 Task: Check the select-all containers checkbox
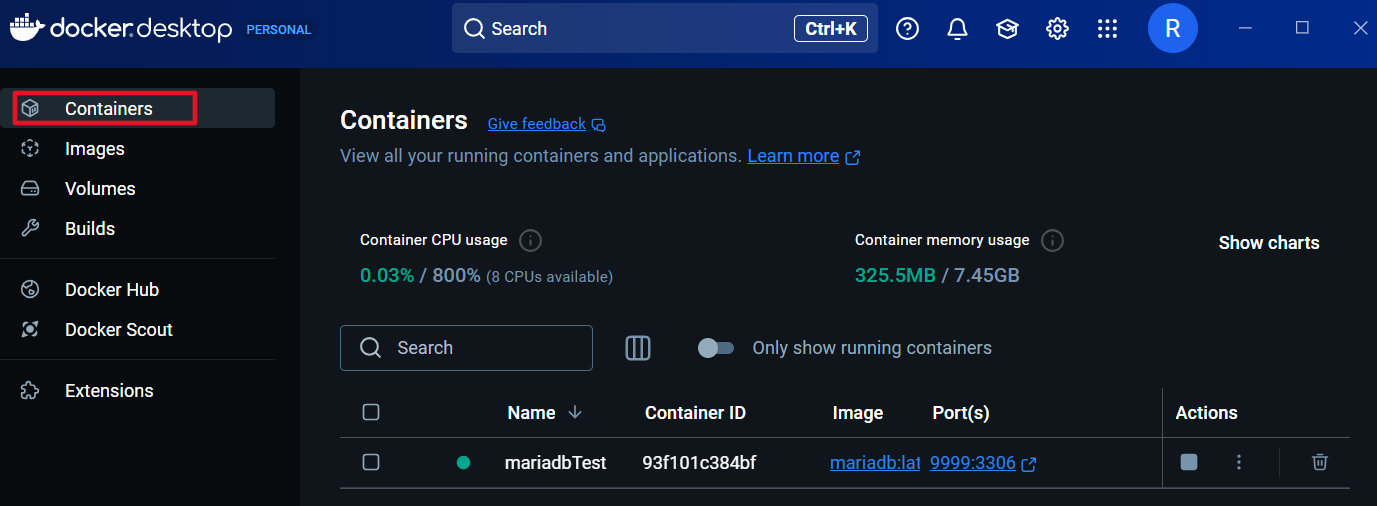(371, 412)
